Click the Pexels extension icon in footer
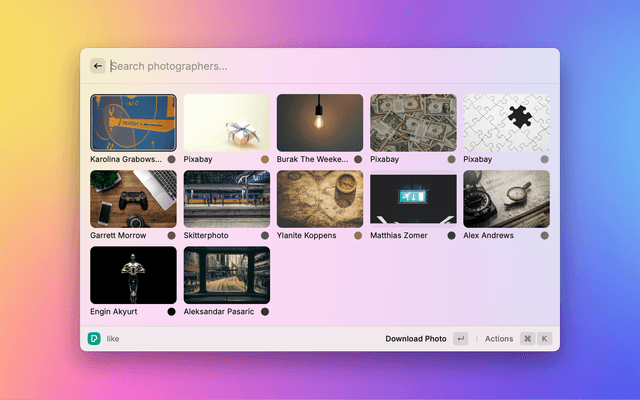Image resolution: width=640 pixels, height=400 pixels. tap(94, 339)
